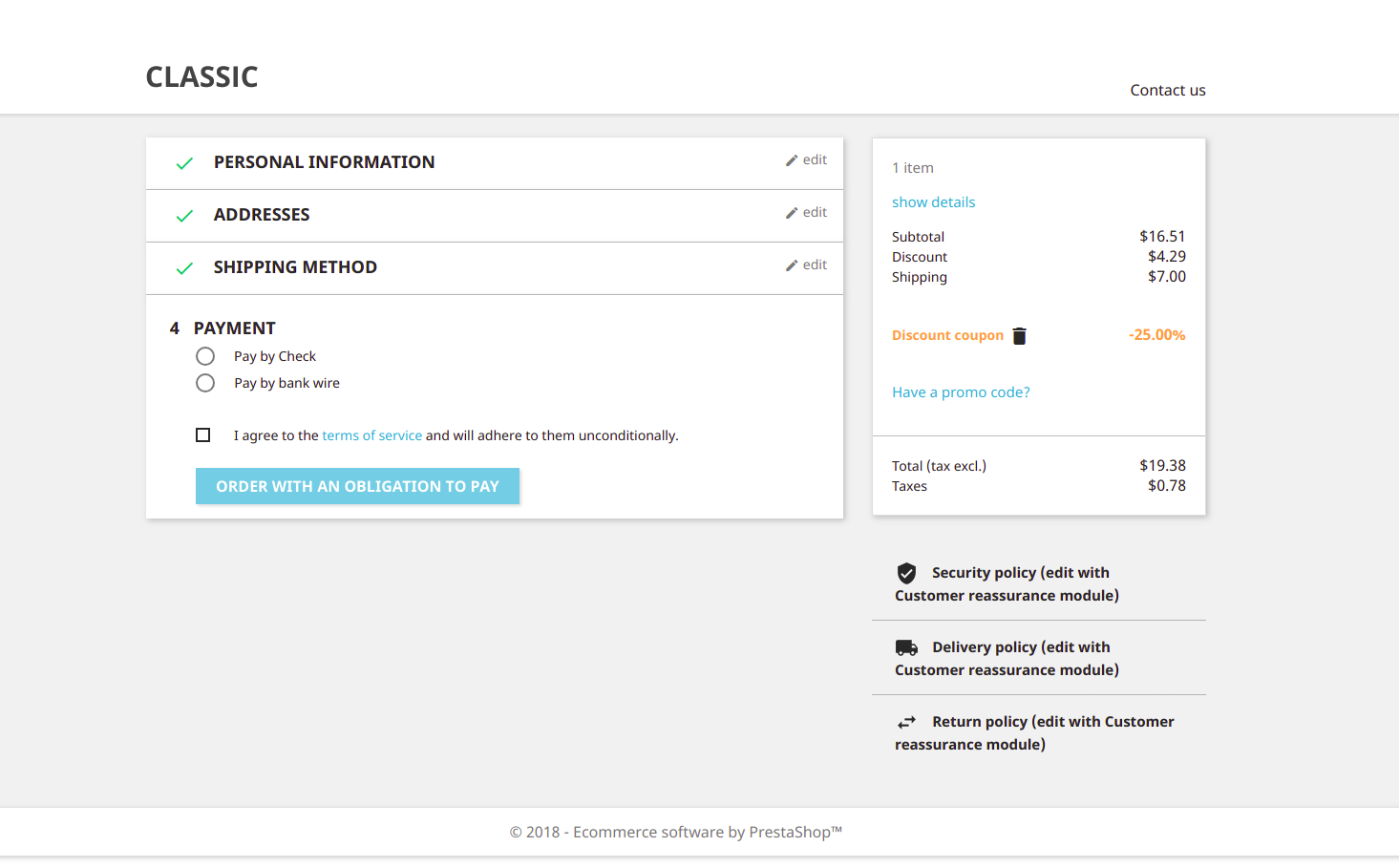This screenshot has width=1399, height=868.
Task: Click pencil edit icon for Personal Information
Action: coord(792,160)
